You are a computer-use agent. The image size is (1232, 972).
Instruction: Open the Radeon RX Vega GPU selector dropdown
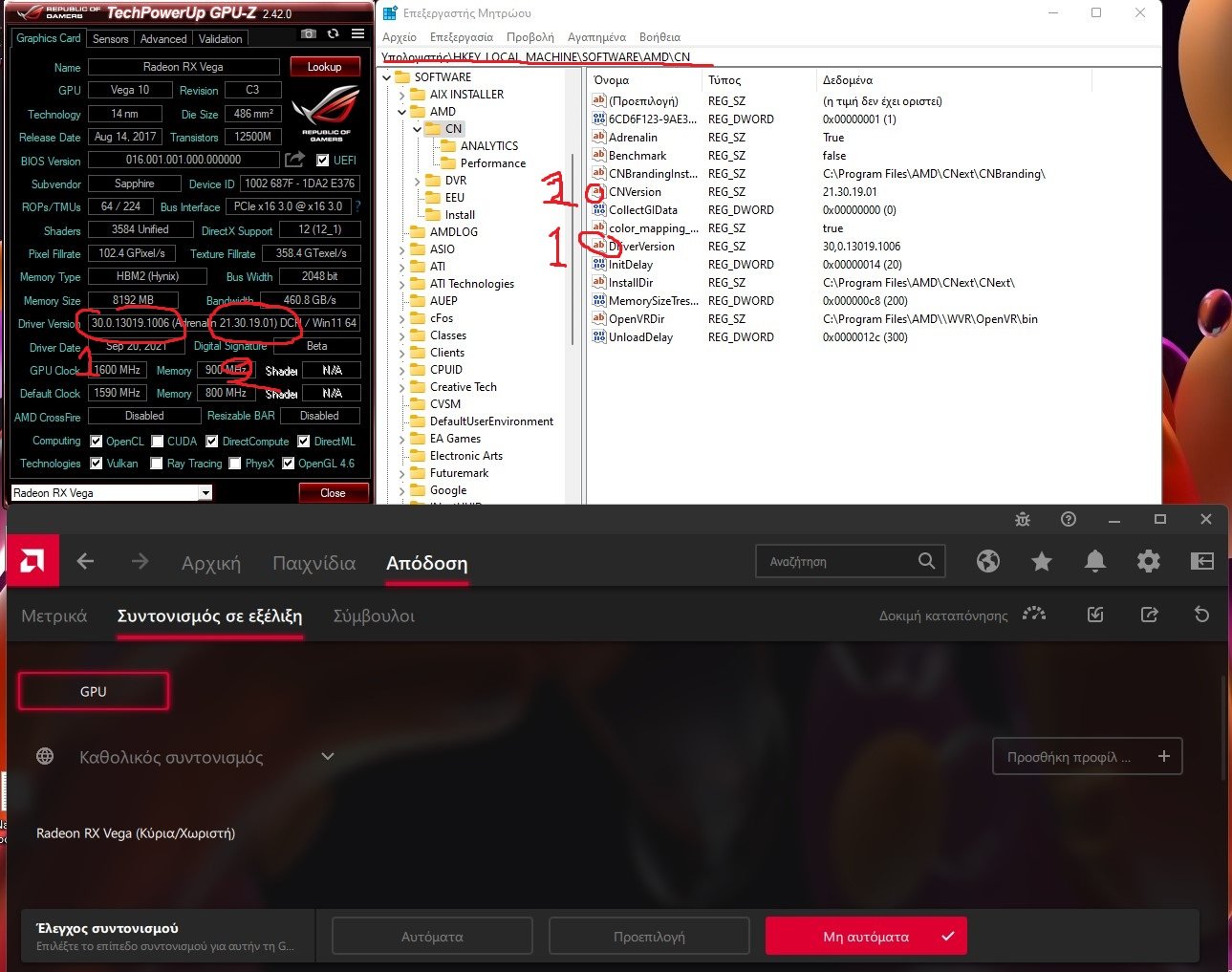pos(205,493)
